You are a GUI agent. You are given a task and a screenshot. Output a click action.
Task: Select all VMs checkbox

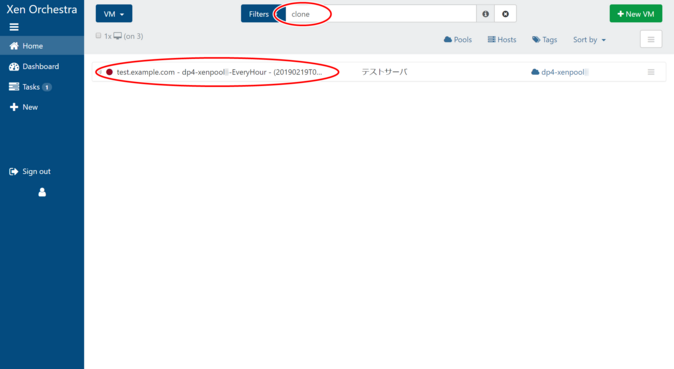(x=98, y=36)
